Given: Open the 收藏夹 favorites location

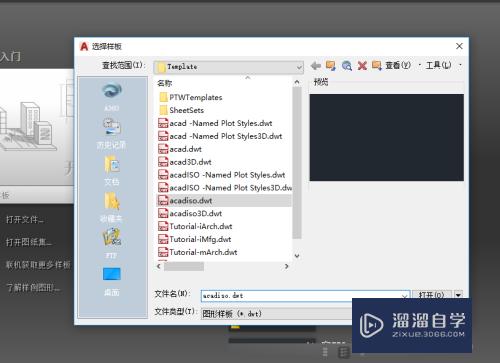Looking at the screenshot, I should 112,207.
